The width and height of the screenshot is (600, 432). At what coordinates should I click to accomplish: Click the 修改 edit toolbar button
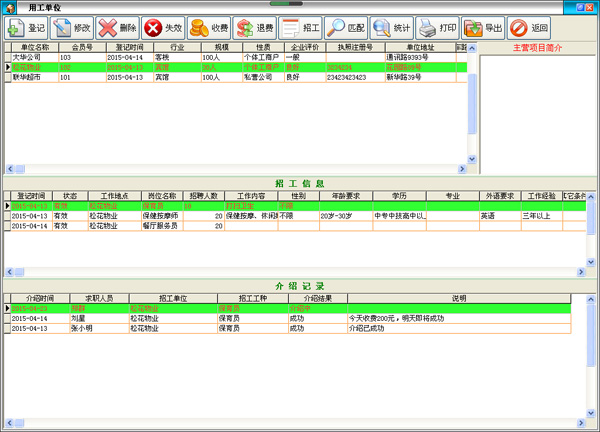click(72, 28)
